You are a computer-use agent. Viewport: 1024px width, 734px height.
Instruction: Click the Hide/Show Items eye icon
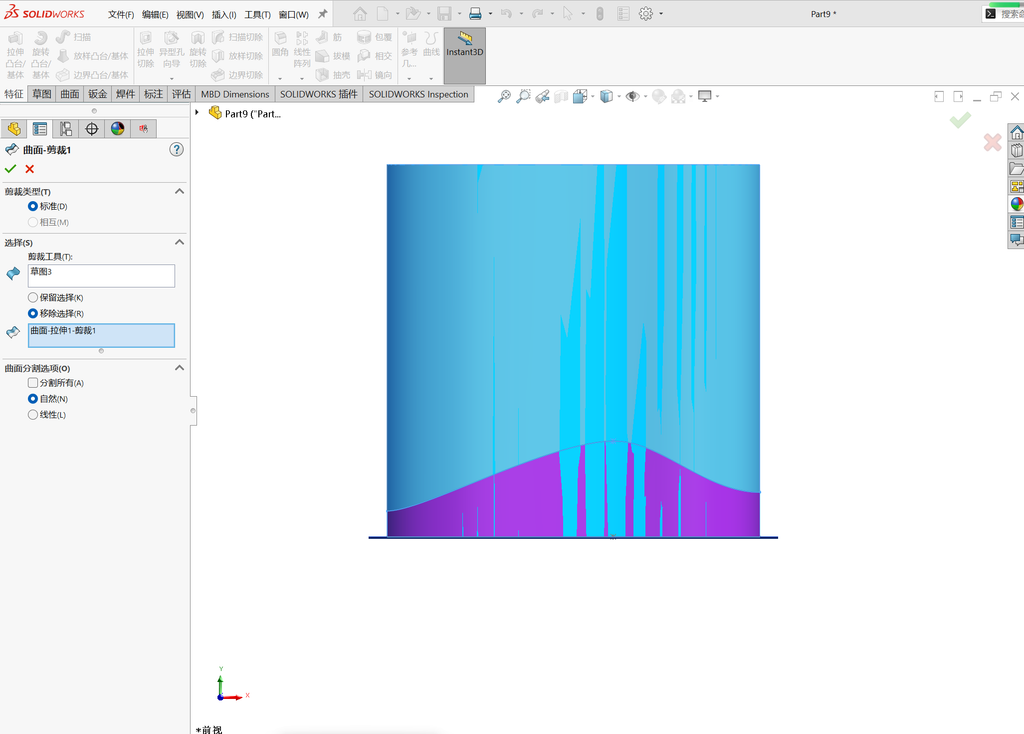(632, 97)
